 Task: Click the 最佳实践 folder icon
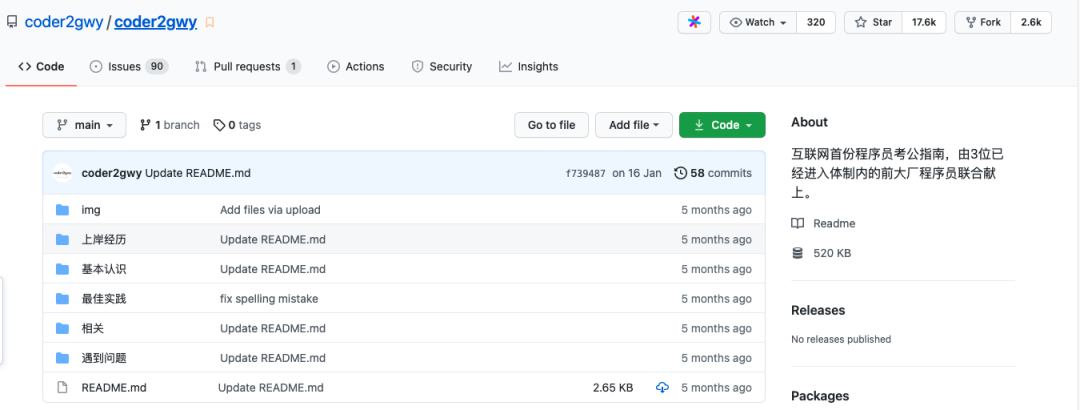coord(63,298)
